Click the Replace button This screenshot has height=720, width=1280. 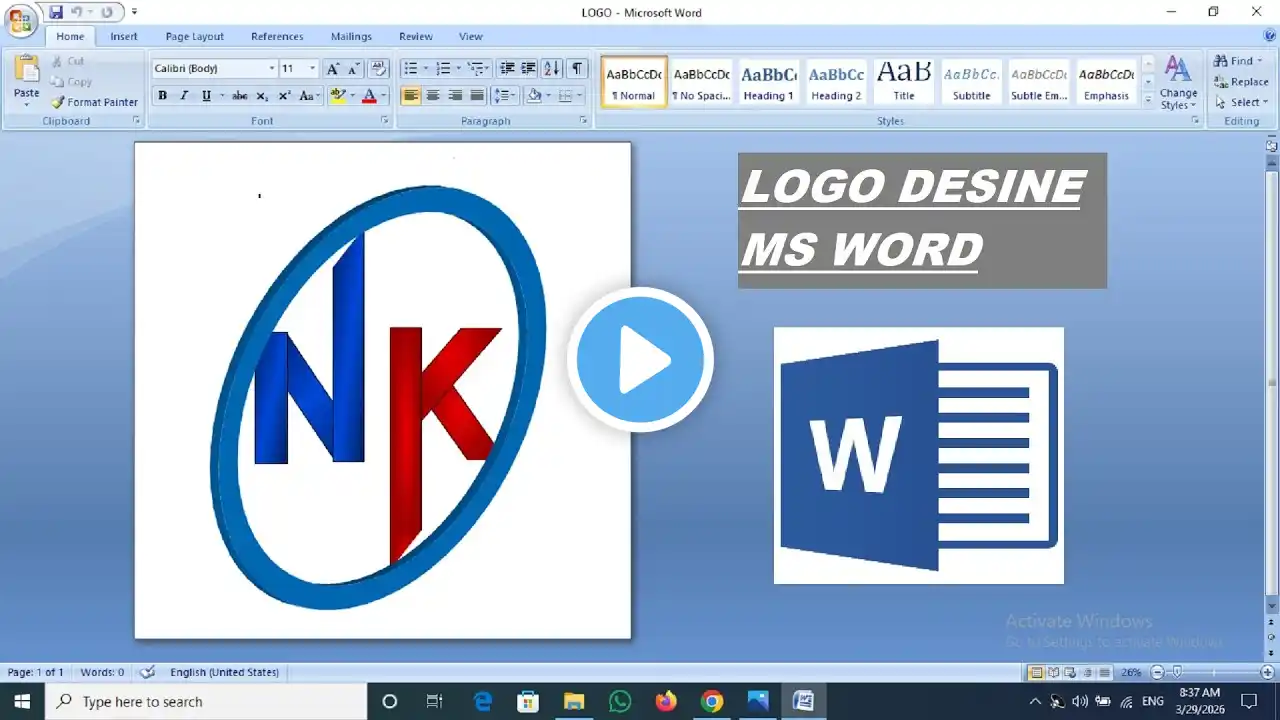point(1241,82)
